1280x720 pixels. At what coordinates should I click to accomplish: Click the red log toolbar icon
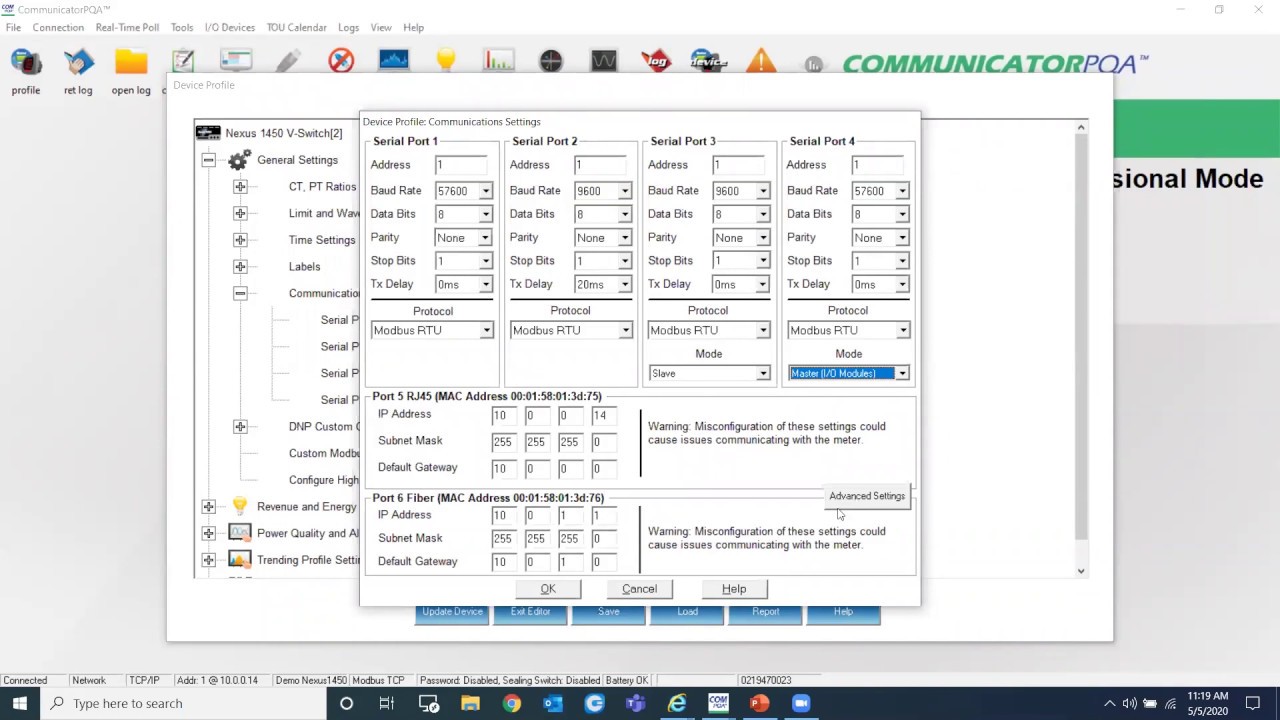pyautogui.click(x=656, y=61)
